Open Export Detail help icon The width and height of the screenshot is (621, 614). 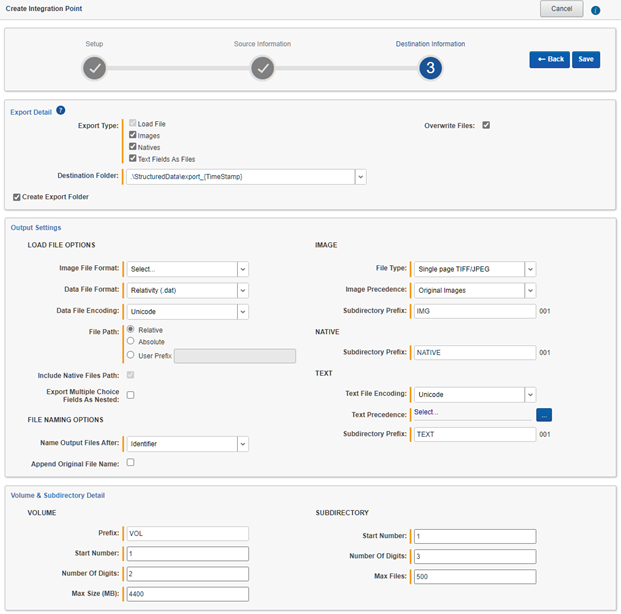coord(61,110)
